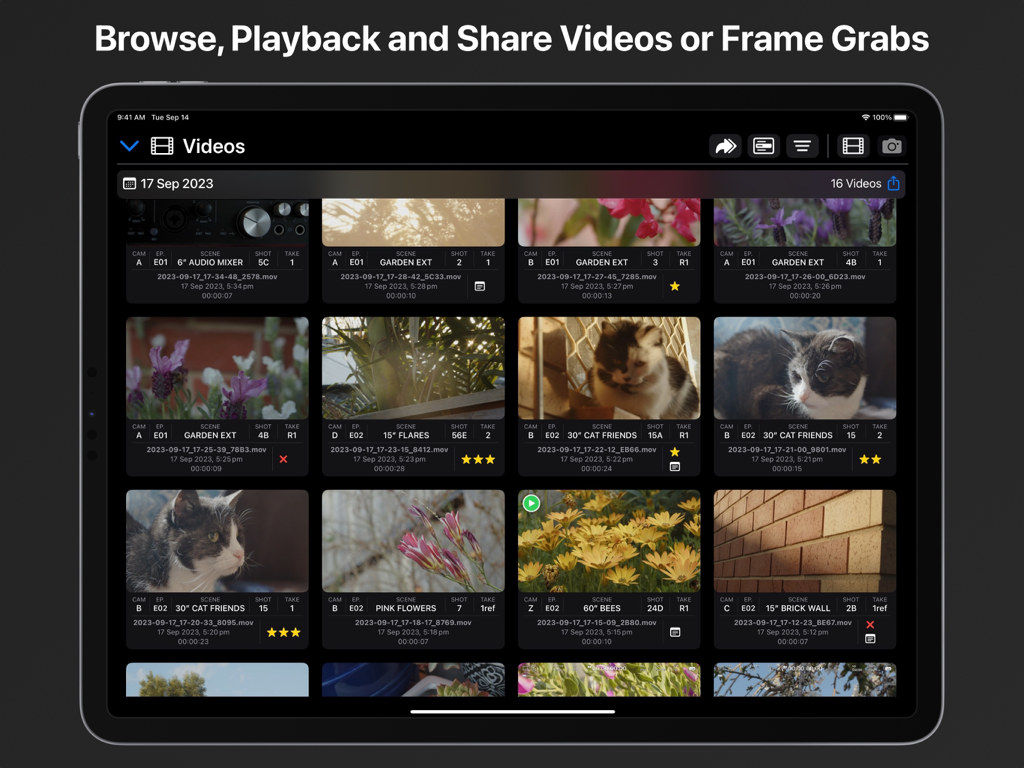Open the metadata note icon on 5C33.mov
This screenshot has width=1024, height=768.
click(480, 286)
